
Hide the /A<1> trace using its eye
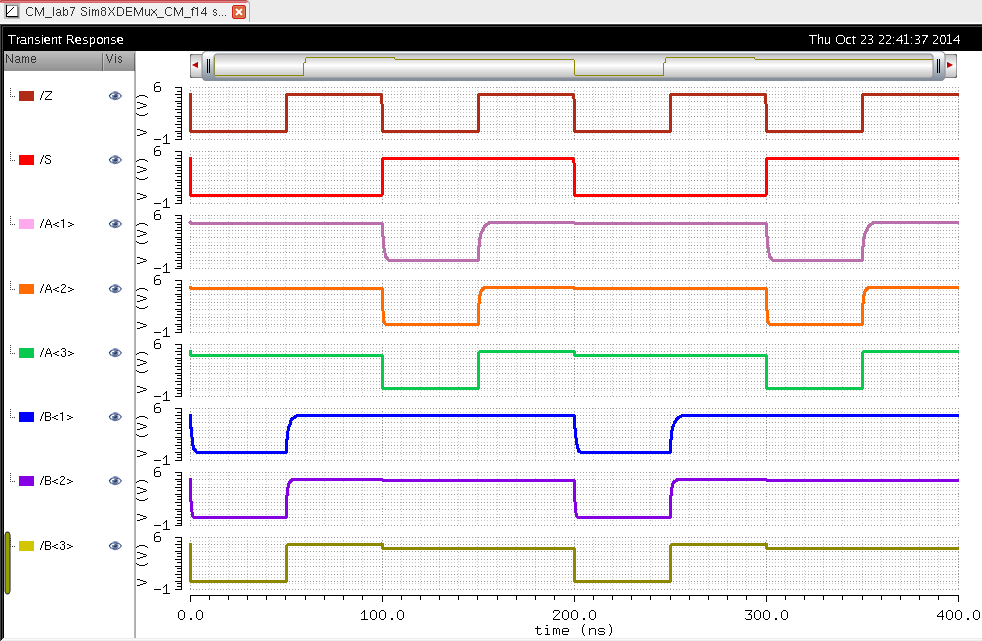click(115, 224)
